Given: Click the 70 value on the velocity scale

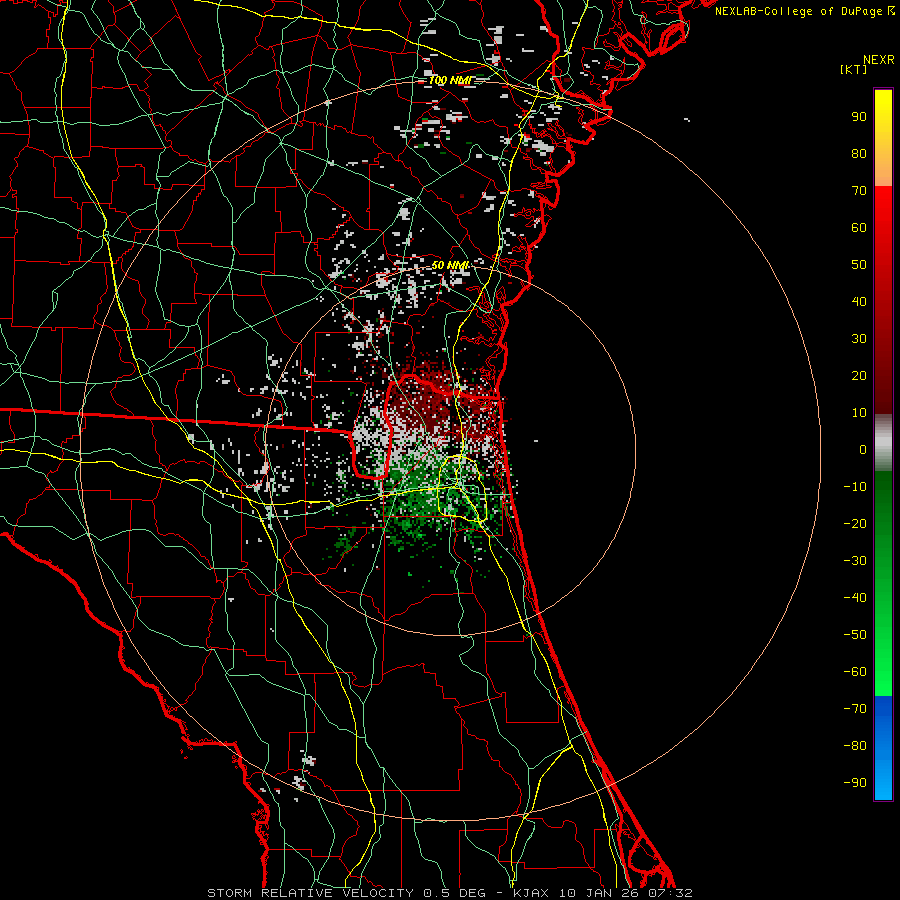Looking at the screenshot, I should (859, 191).
